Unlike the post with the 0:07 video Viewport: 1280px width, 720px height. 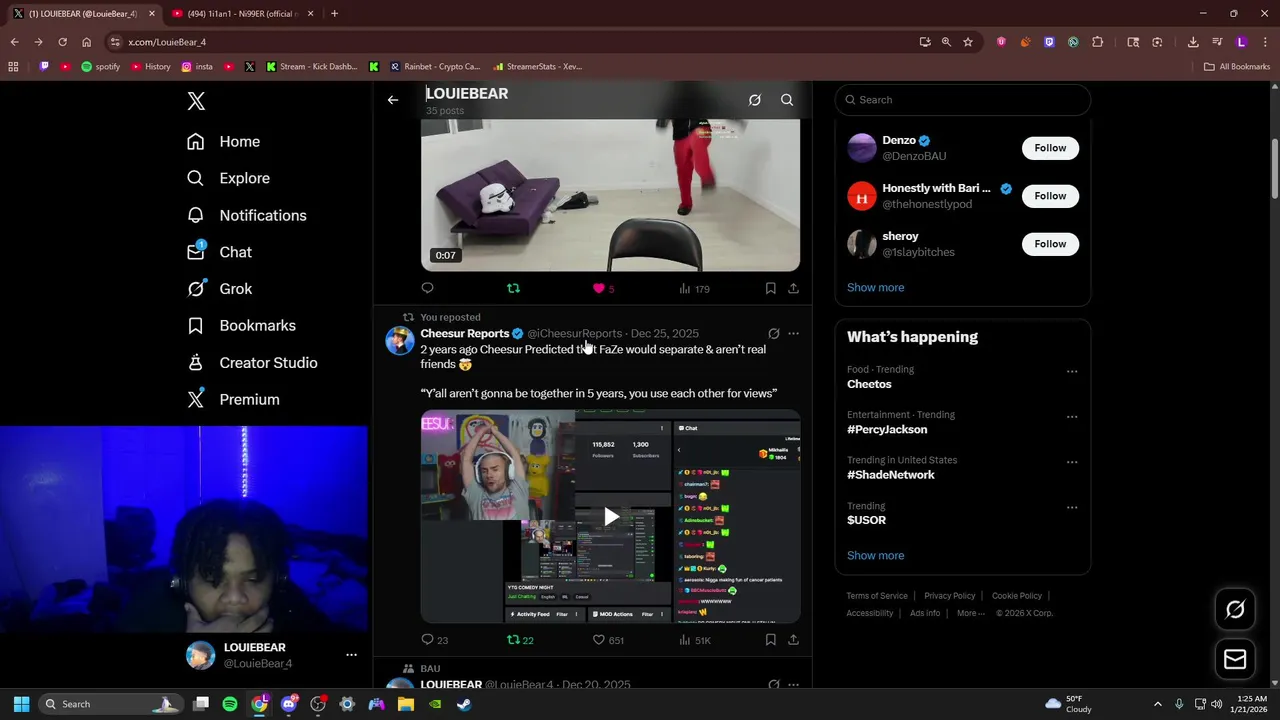599,288
